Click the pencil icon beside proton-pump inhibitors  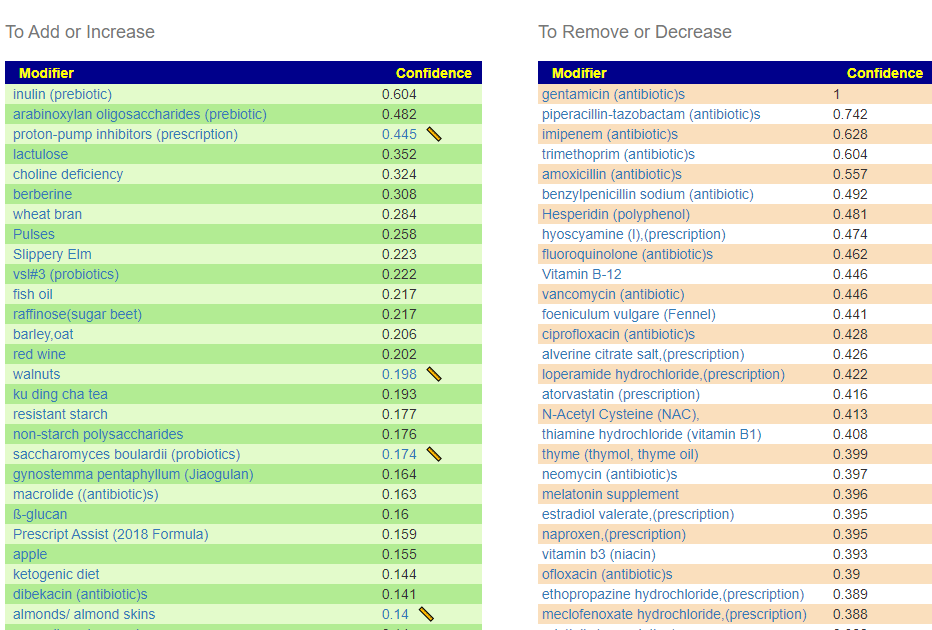(434, 134)
